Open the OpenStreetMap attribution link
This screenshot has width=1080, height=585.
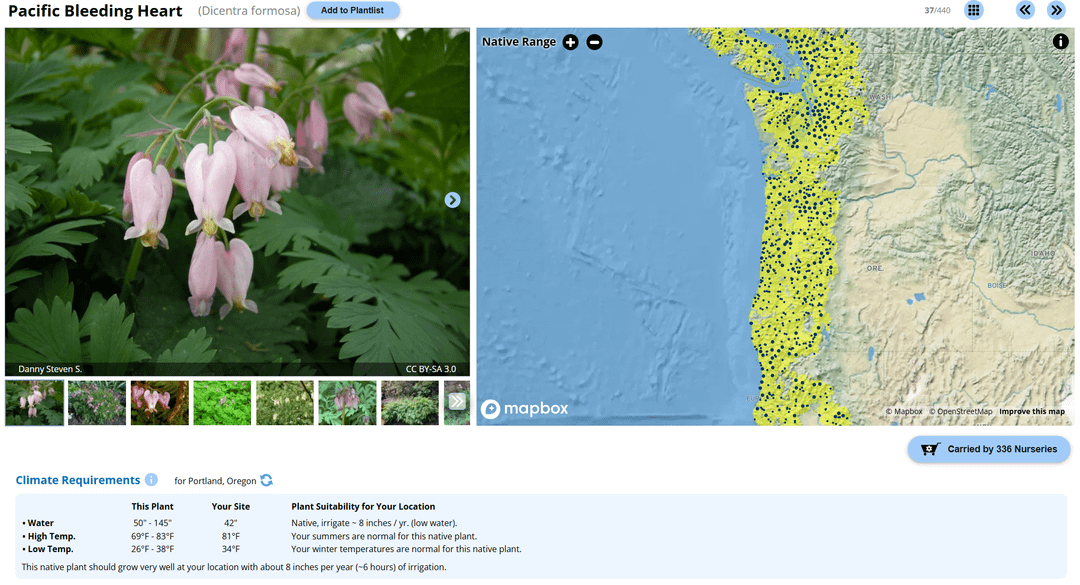coord(964,412)
